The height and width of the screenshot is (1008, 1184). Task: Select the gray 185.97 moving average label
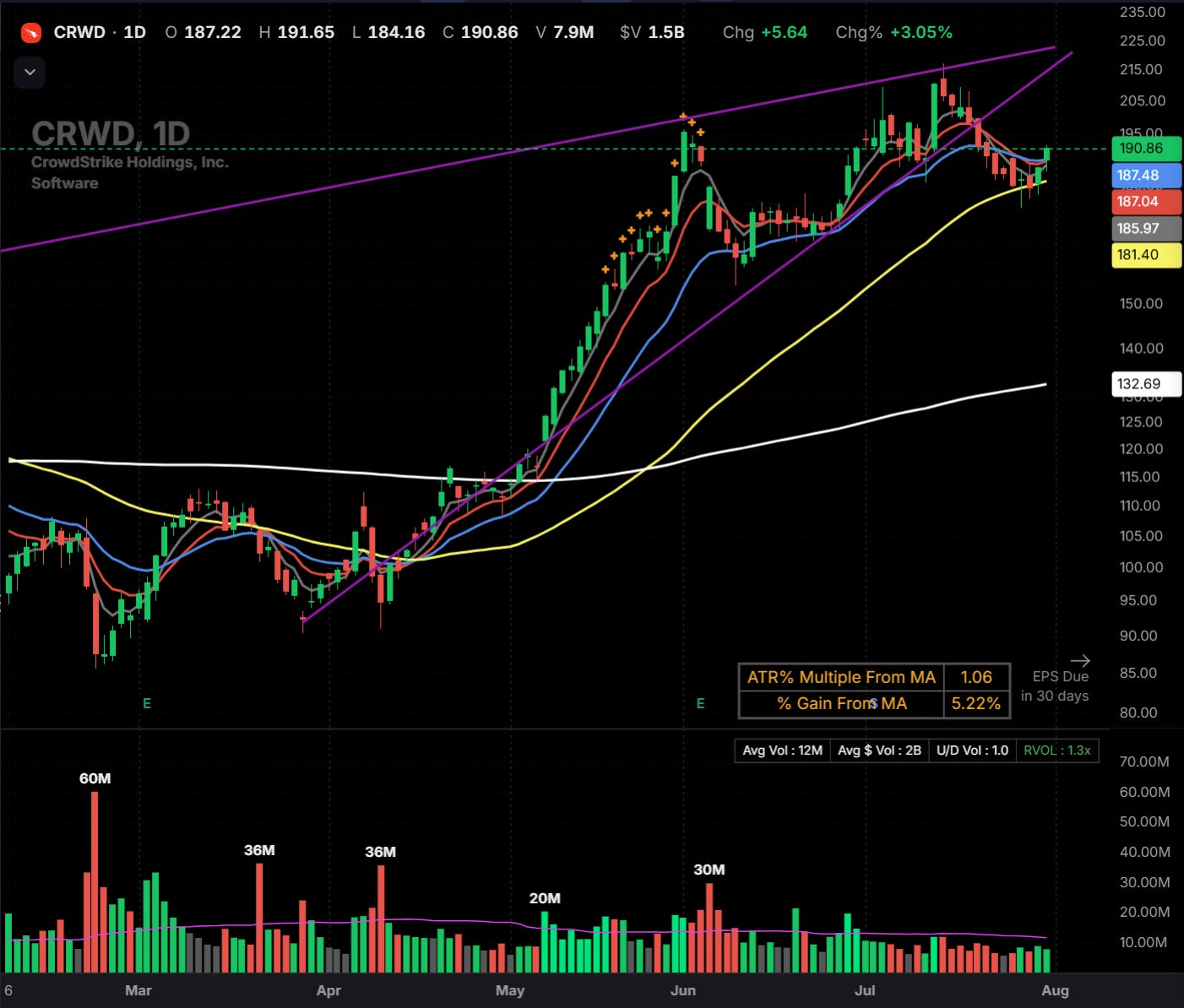pos(1146,228)
